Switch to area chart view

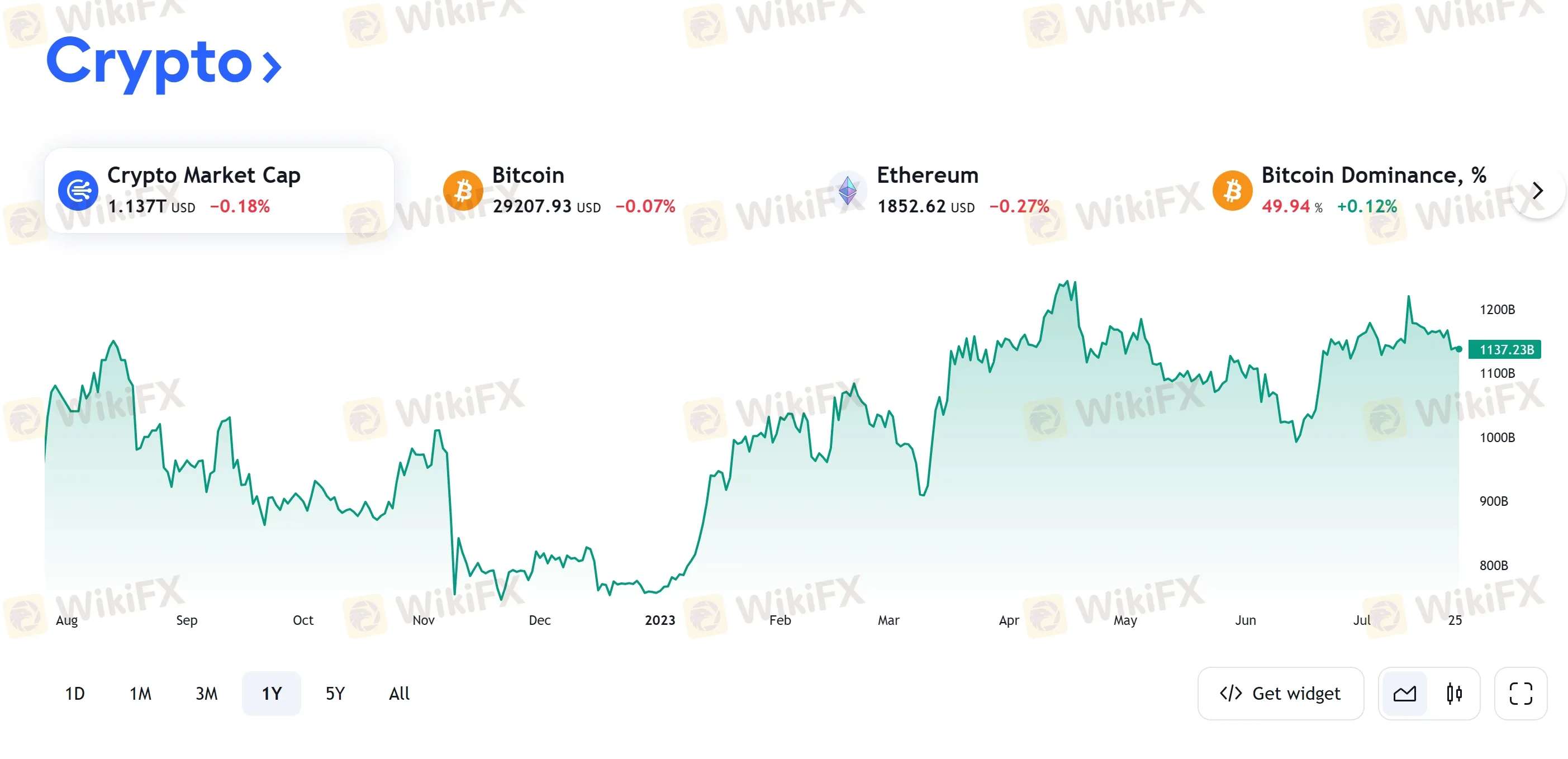tap(1404, 693)
